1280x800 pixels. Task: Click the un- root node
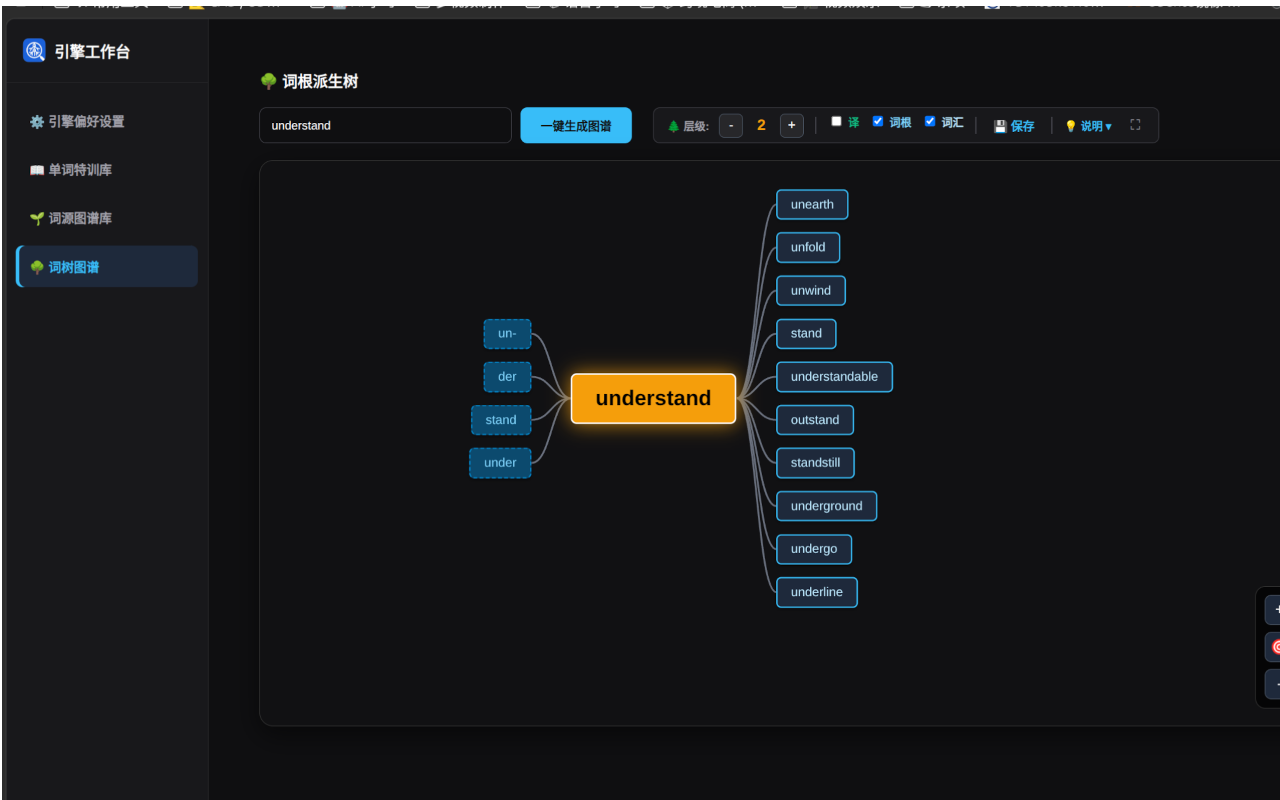pyautogui.click(x=507, y=334)
